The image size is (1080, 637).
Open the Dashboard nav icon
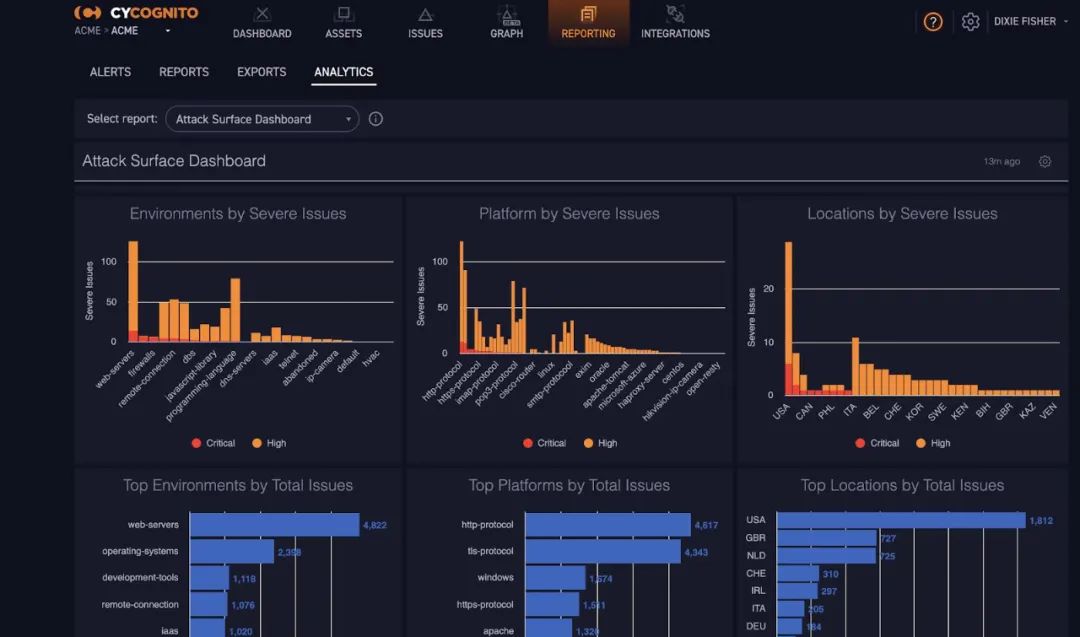[x=262, y=15]
